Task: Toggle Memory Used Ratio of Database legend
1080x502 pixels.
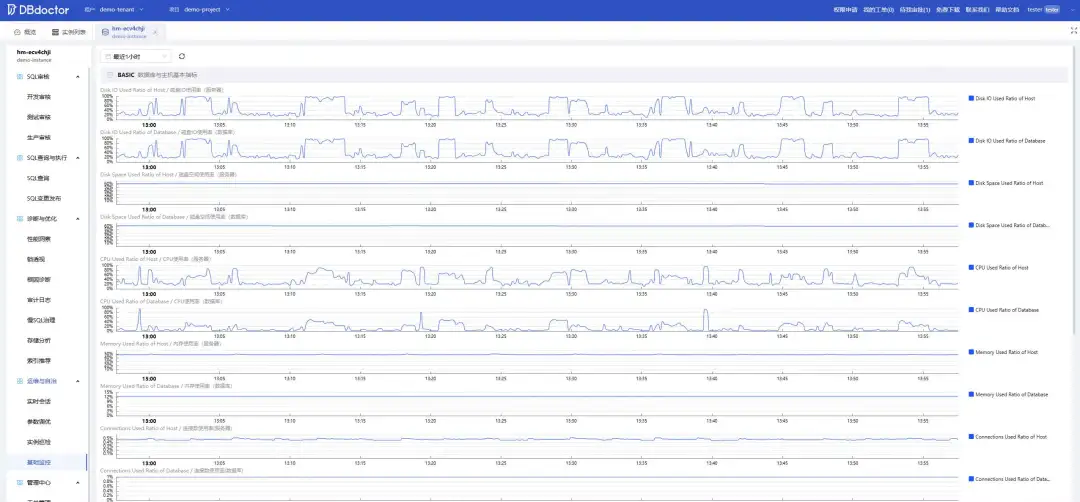Action: pyautogui.click(x=1008, y=395)
